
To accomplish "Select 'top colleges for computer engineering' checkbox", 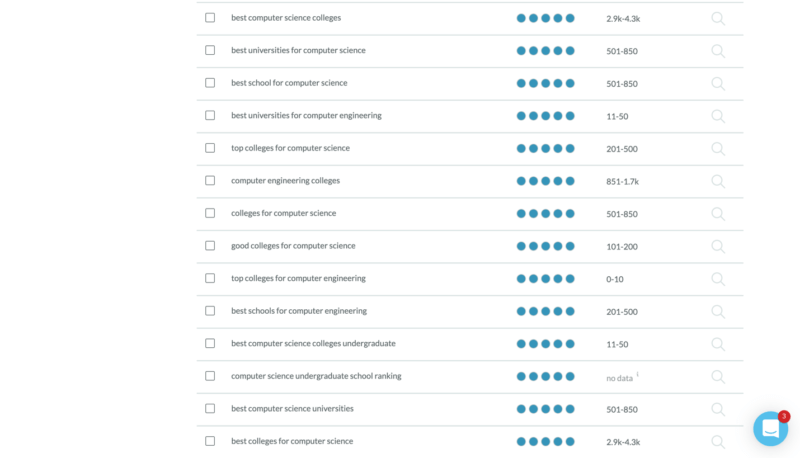I will pos(210,278).
